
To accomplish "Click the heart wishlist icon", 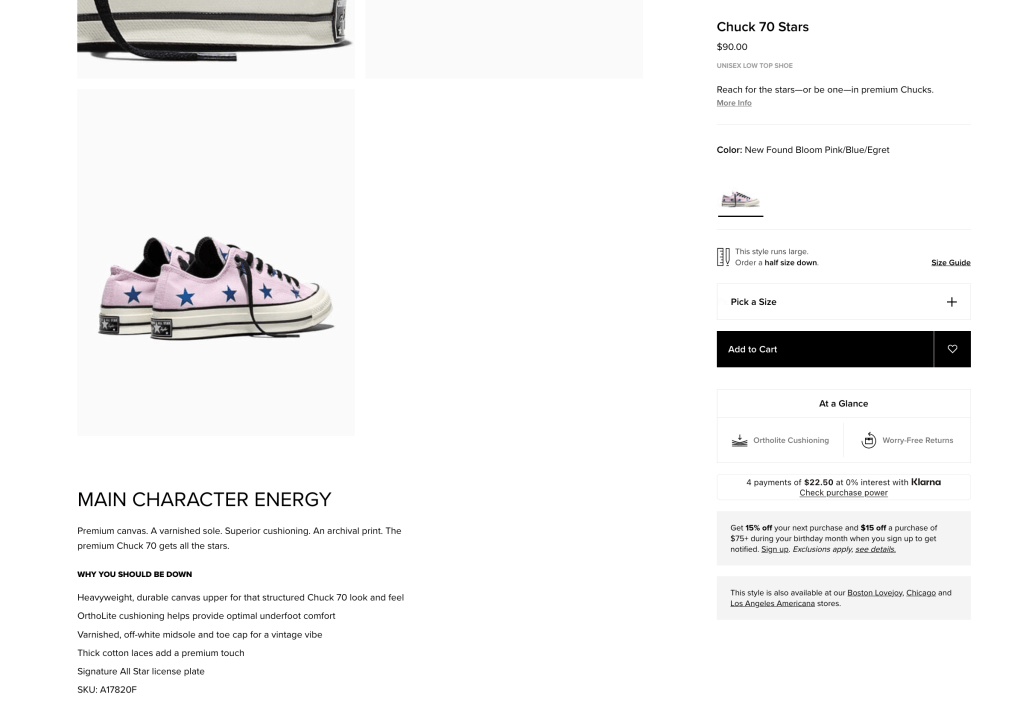I will click(x=952, y=349).
